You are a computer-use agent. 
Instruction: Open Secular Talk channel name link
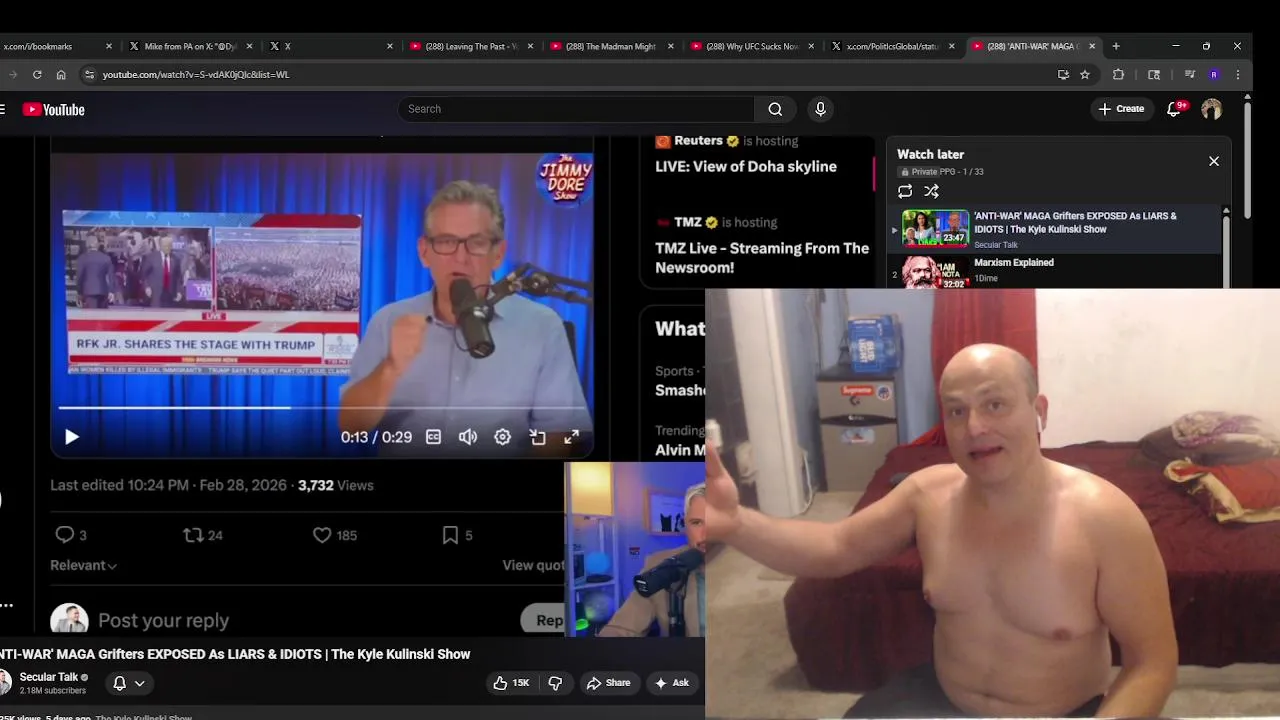(49, 677)
